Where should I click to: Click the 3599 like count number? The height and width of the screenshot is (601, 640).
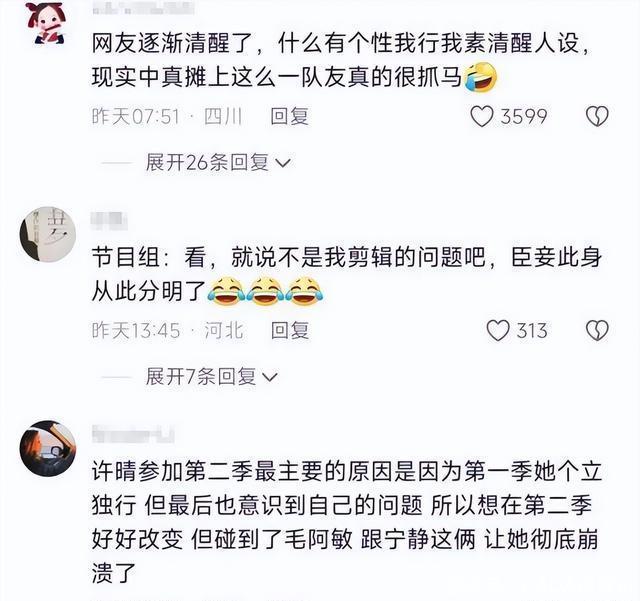pyautogui.click(x=524, y=117)
